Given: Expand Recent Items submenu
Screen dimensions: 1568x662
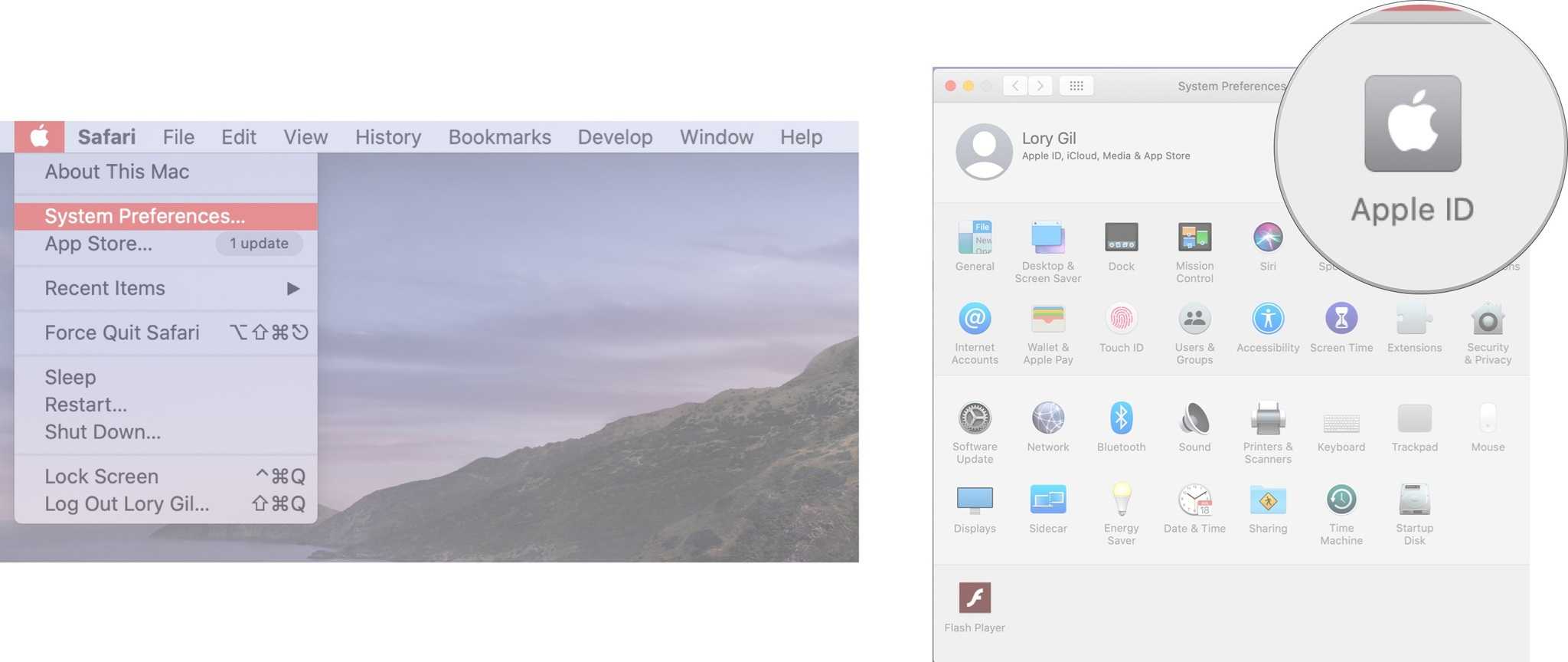Looking at the screenshot, I should click(165, 288).
